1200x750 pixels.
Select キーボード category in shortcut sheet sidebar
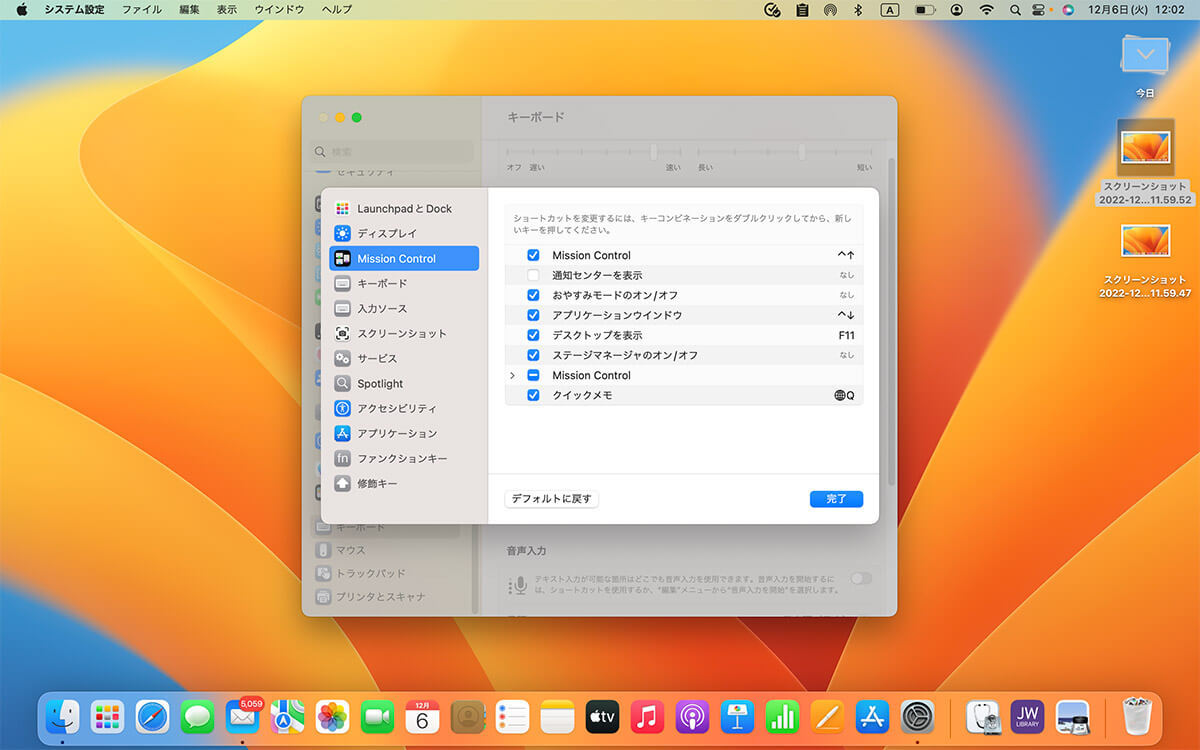pos(404,284)
